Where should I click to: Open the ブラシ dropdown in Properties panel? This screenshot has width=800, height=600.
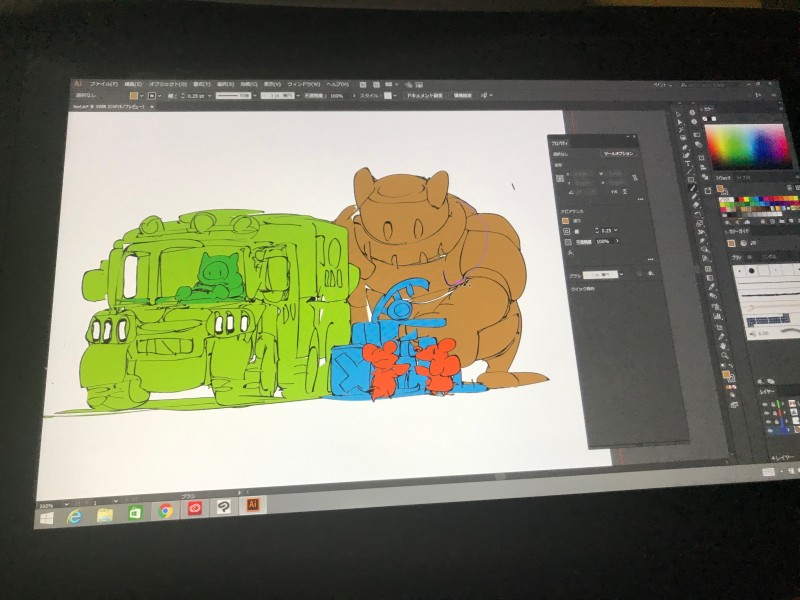tap(621, 274)
